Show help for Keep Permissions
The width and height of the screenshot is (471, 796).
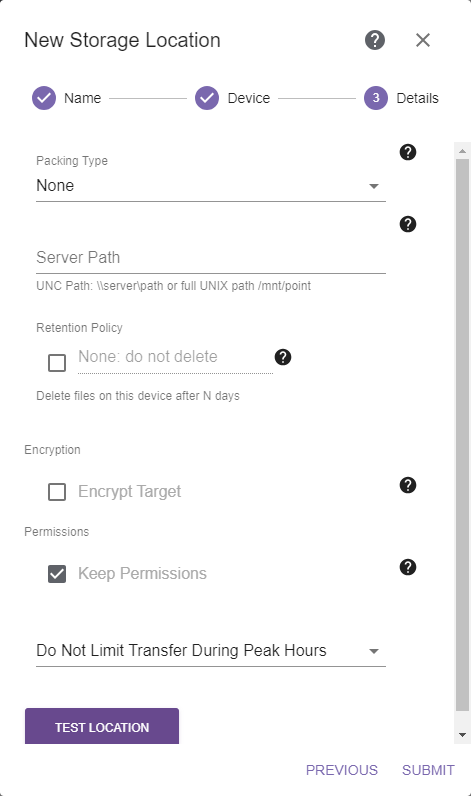(x=408, y=567)
